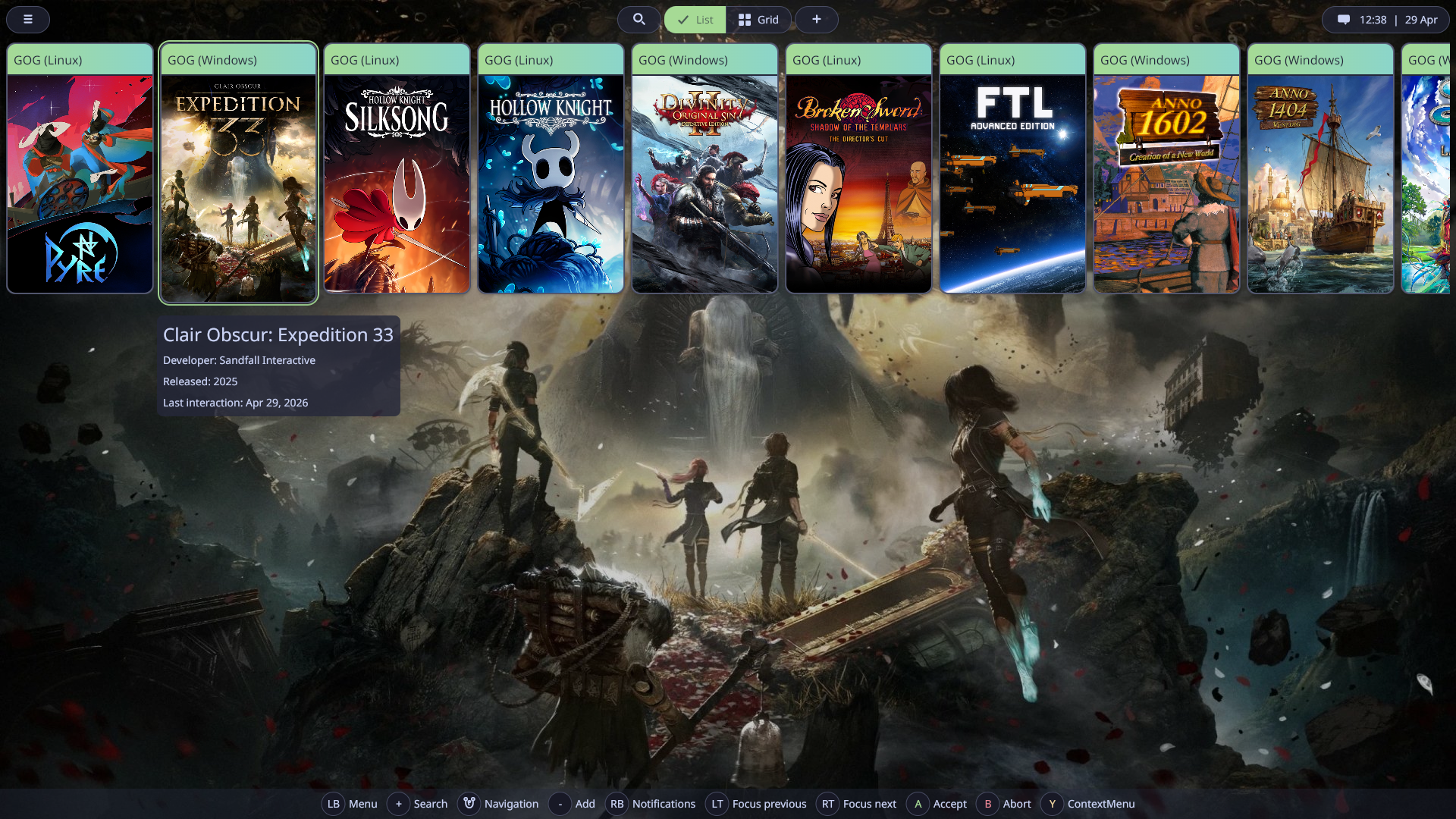Click the Navigation gamepad icon
Viewport: 1456px width, 819px height.
point(469,804)
